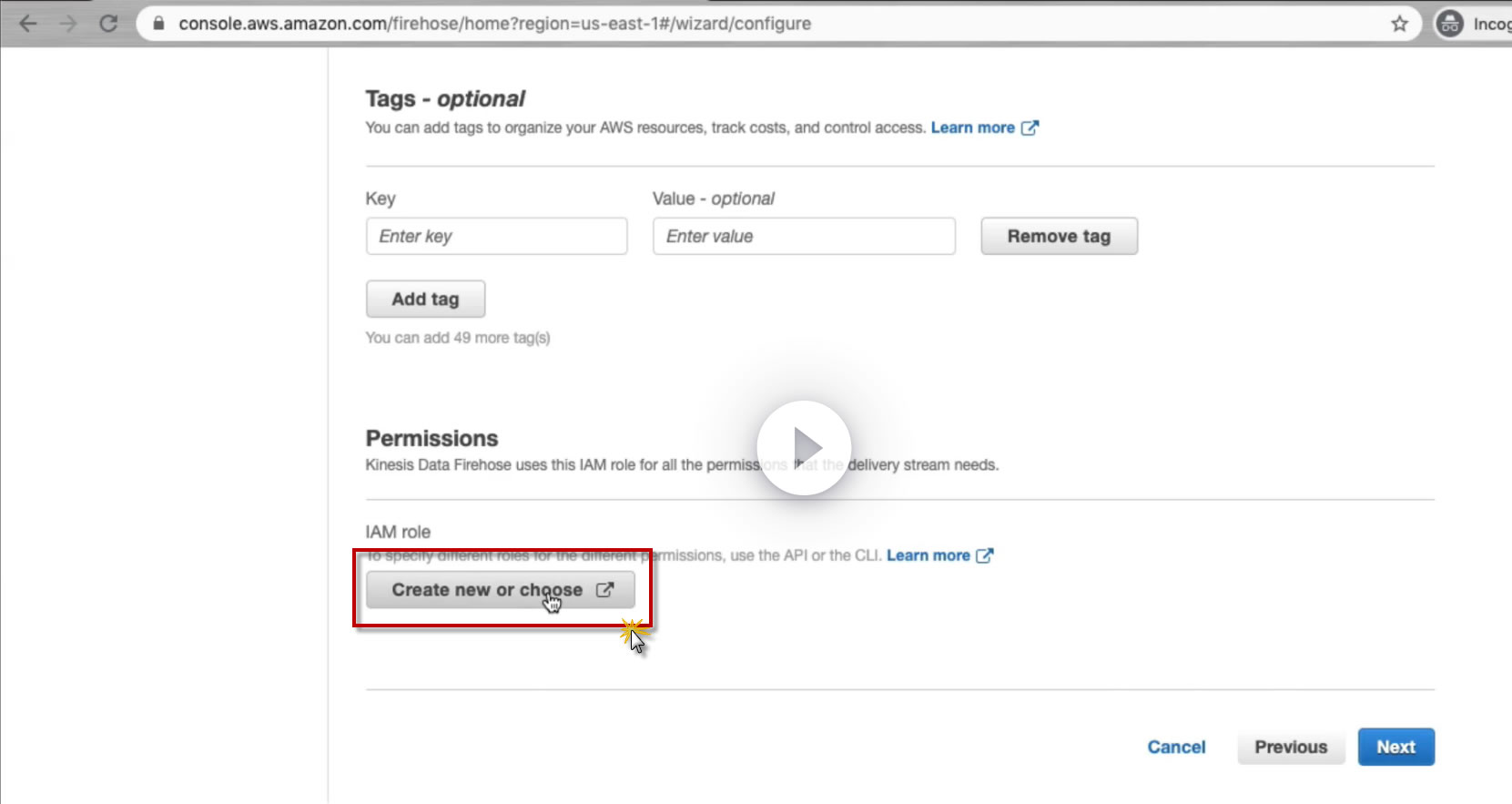The image size is (1512, 804).
Task: Open Learn more link under Tags
Action: [x=972, y=127]
